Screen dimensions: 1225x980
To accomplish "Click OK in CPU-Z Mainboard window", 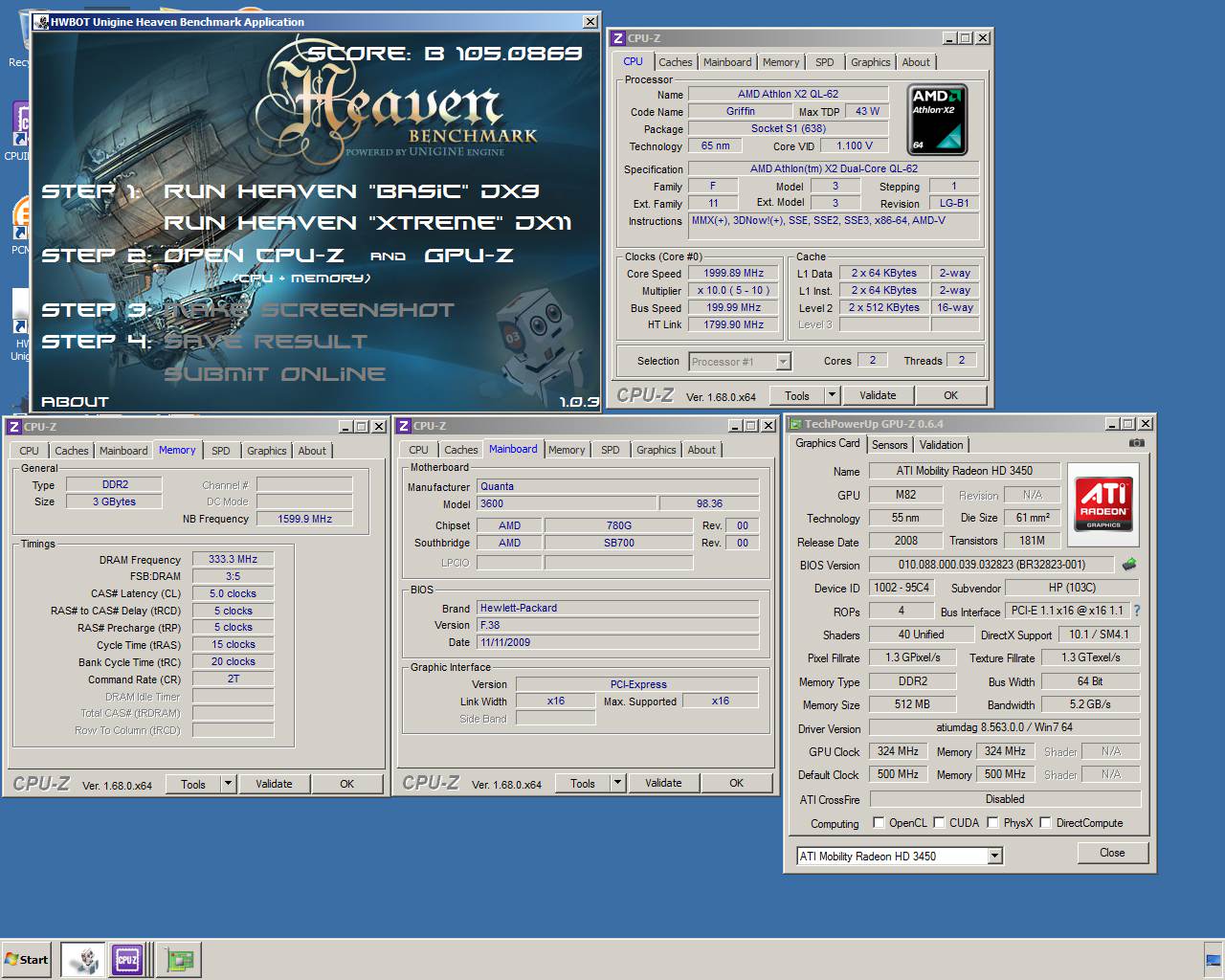I will point(736,783).
